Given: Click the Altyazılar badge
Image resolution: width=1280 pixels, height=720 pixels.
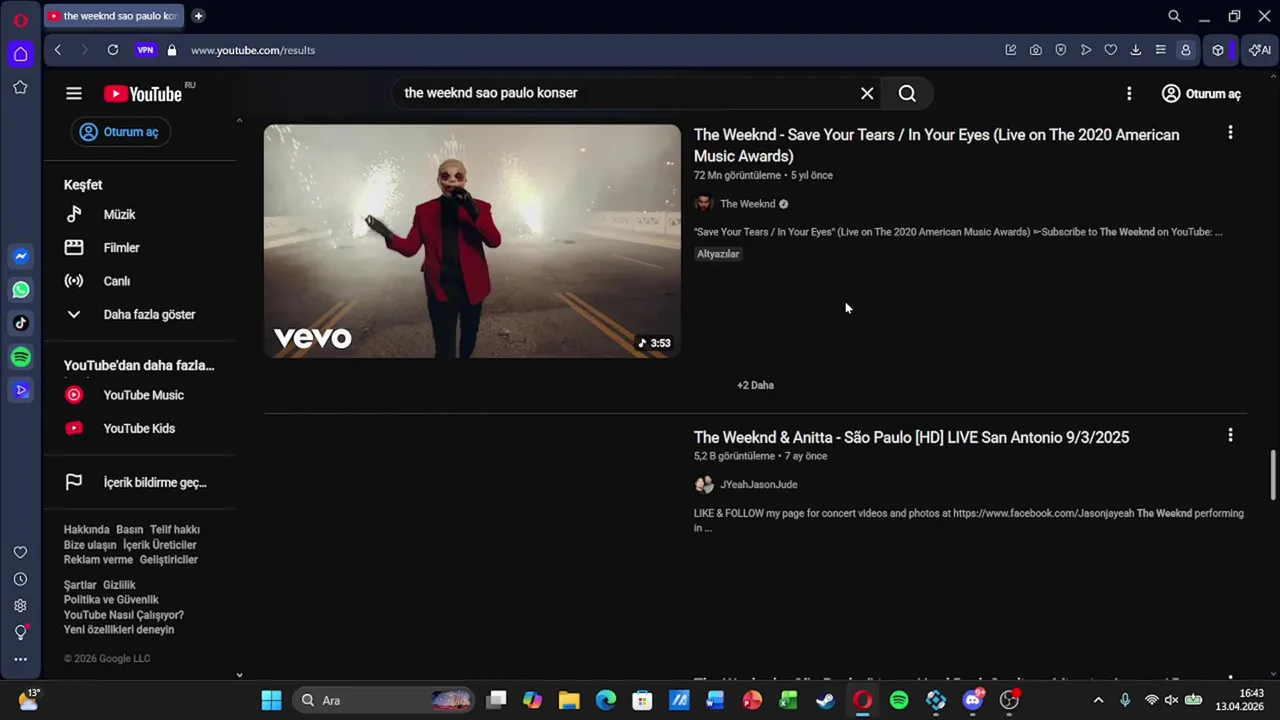Looking at the screenshot, I should click(718, 254).
